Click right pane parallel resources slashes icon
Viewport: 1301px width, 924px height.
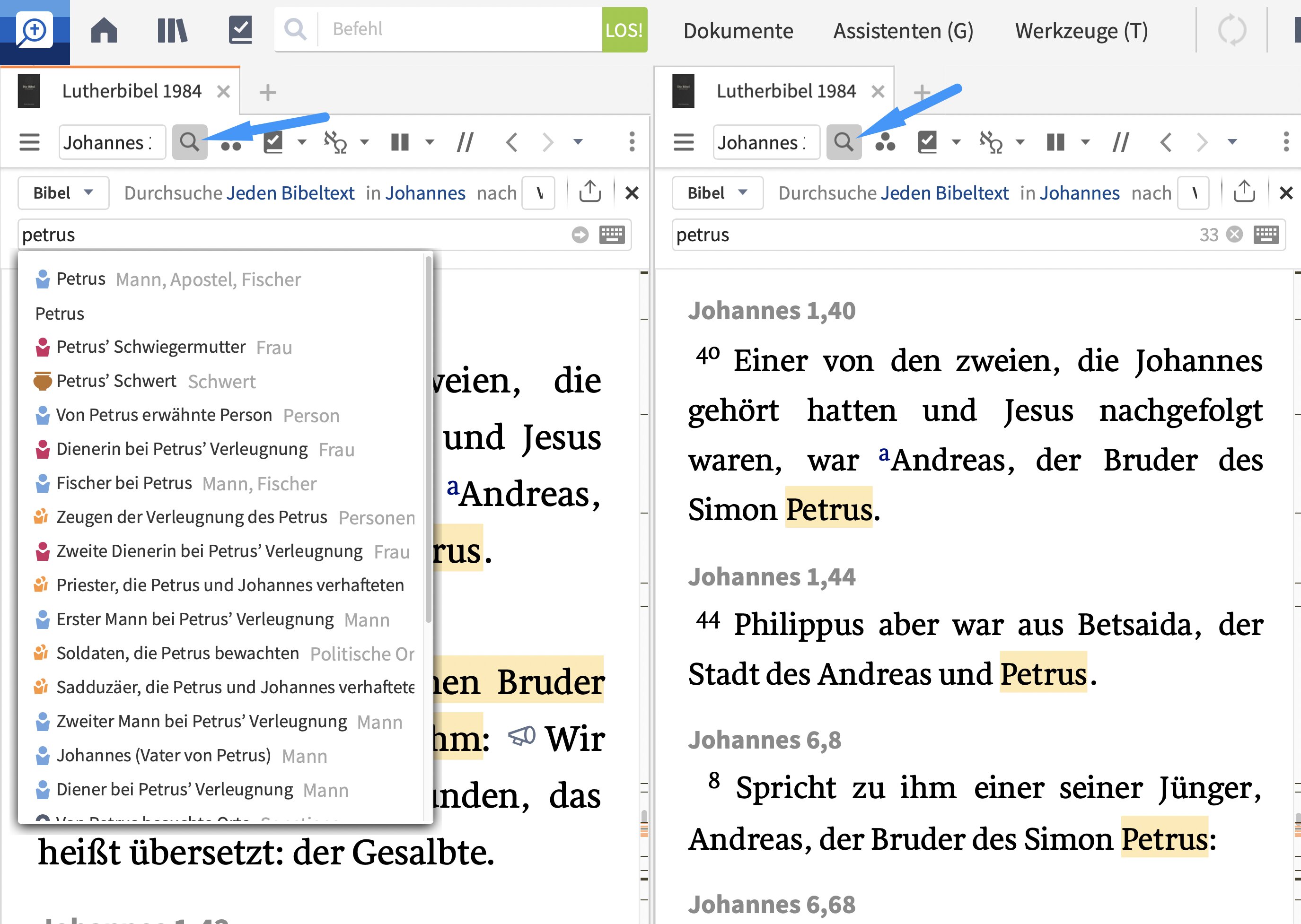point(1121,142)
